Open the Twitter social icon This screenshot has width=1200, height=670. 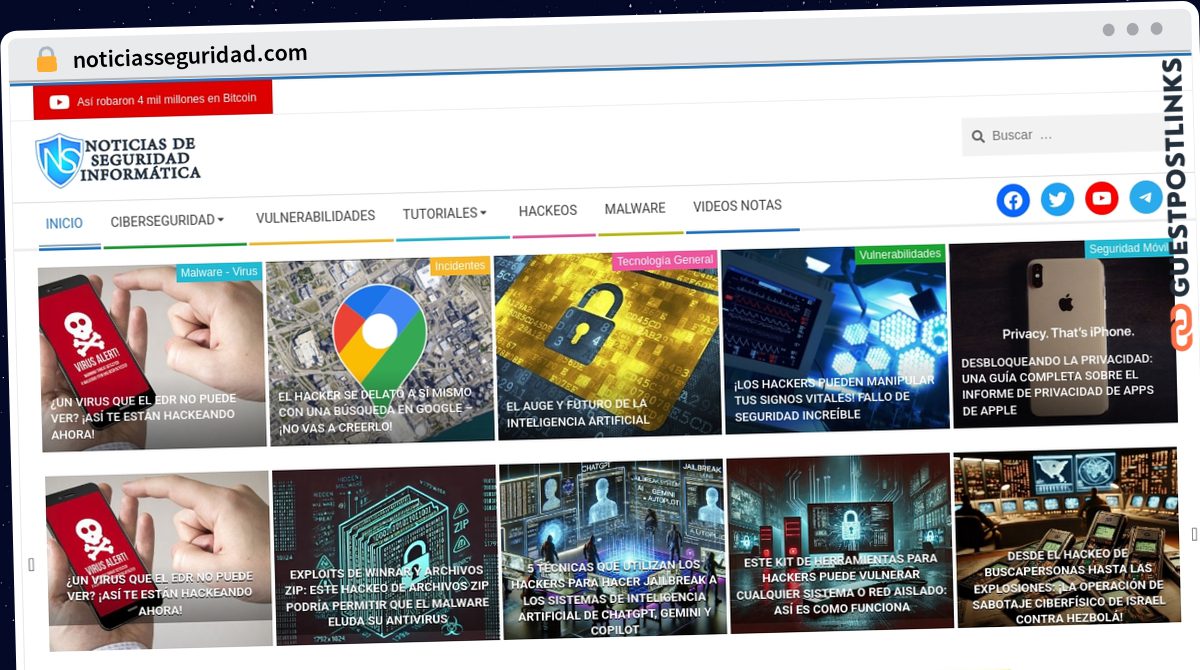tap(1057, 200)
